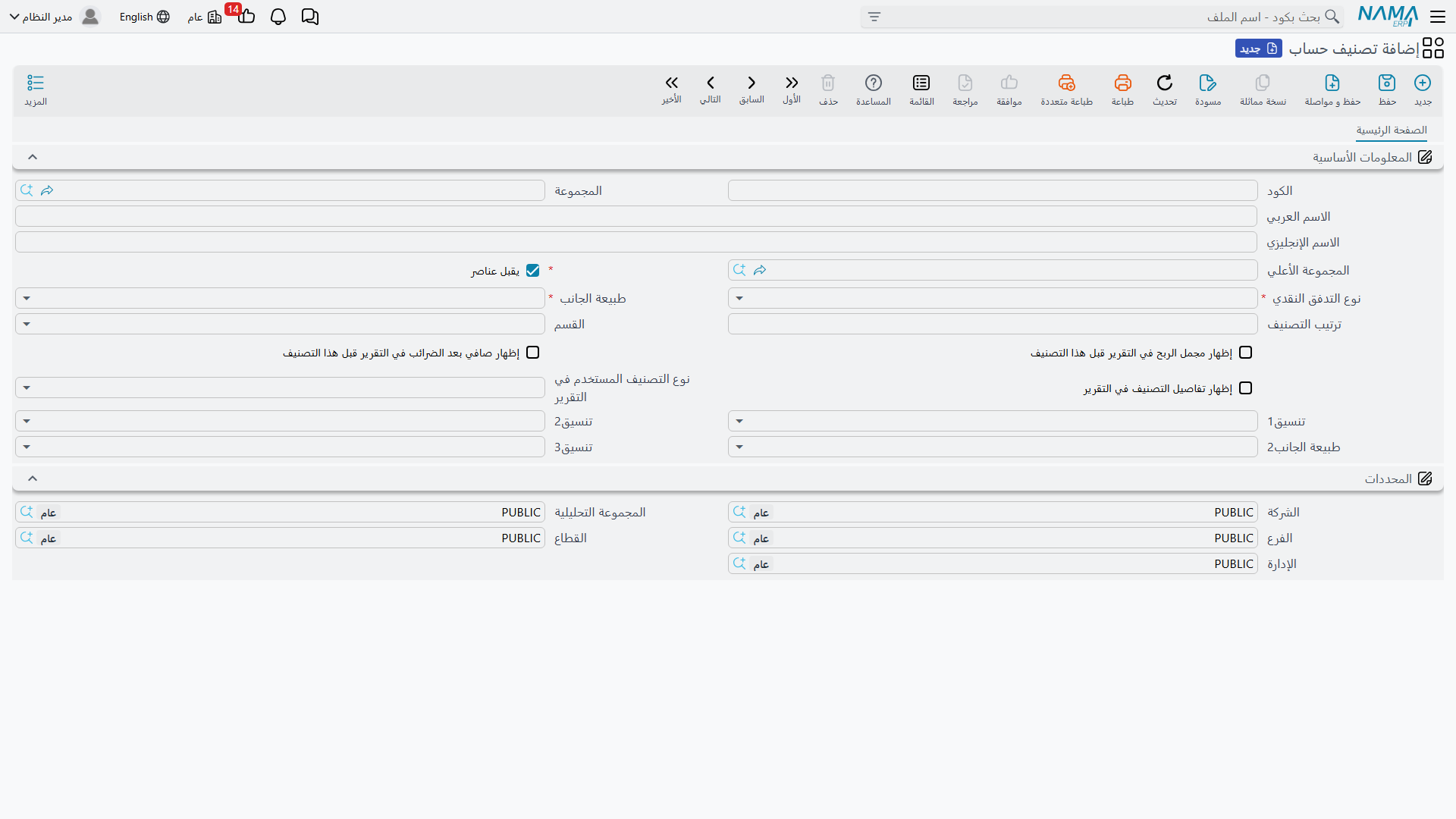Click الاسم الإنجليزي input field
This screenshot has height=819, width=1456.
point(636,242)
